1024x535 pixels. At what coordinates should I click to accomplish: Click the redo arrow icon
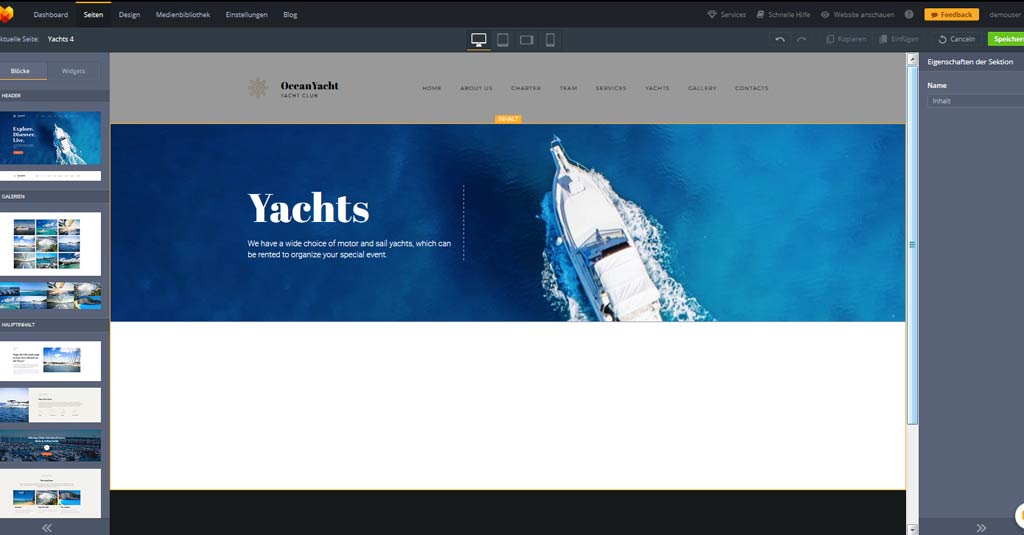[801, 39]
